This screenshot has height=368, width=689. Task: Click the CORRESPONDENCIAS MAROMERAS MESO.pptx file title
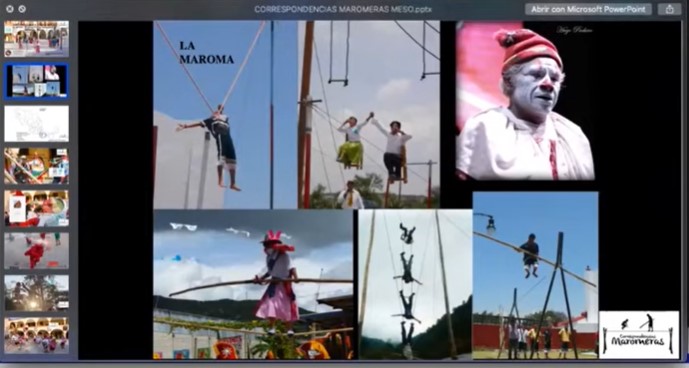click(343, 9)
